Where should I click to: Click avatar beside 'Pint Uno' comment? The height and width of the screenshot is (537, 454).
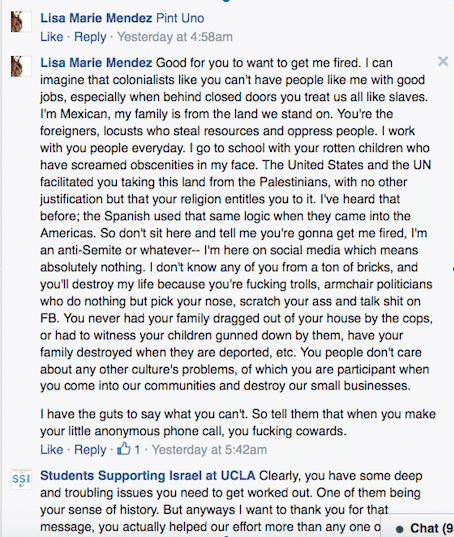click(21, 22)
